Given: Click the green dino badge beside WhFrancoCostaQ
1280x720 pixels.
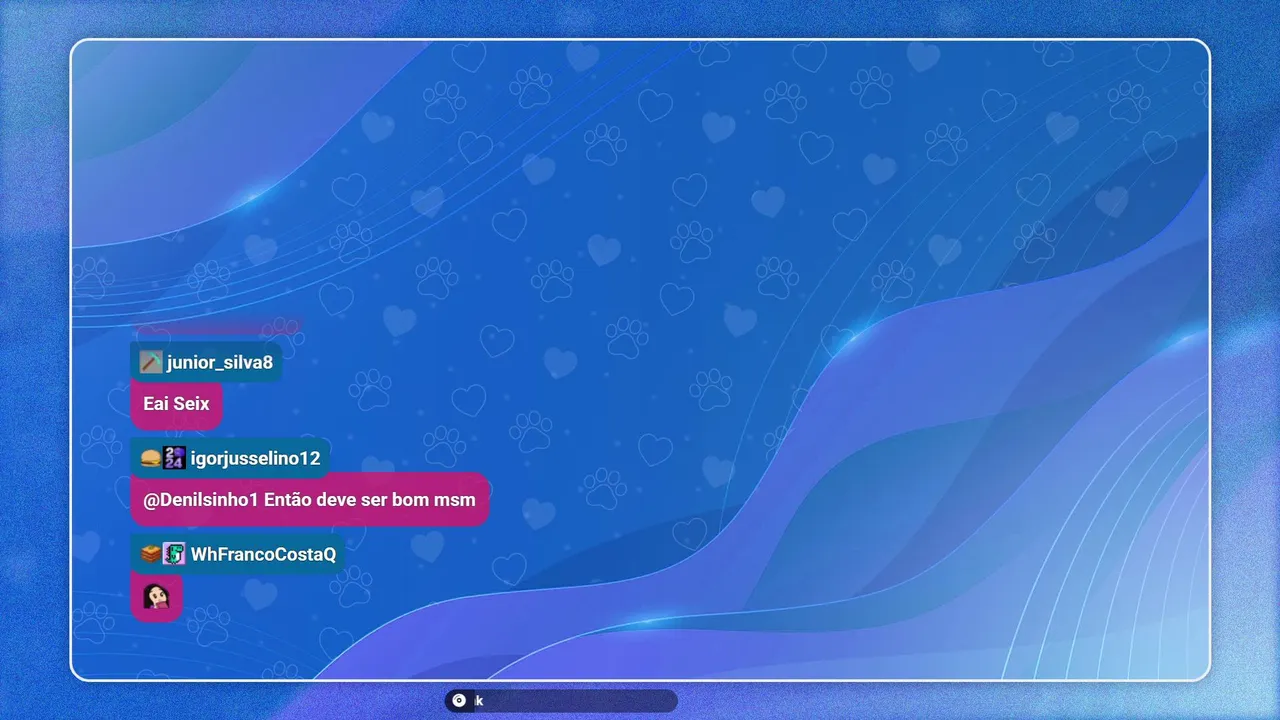Looking at the screenshot, I should (174, 554).
